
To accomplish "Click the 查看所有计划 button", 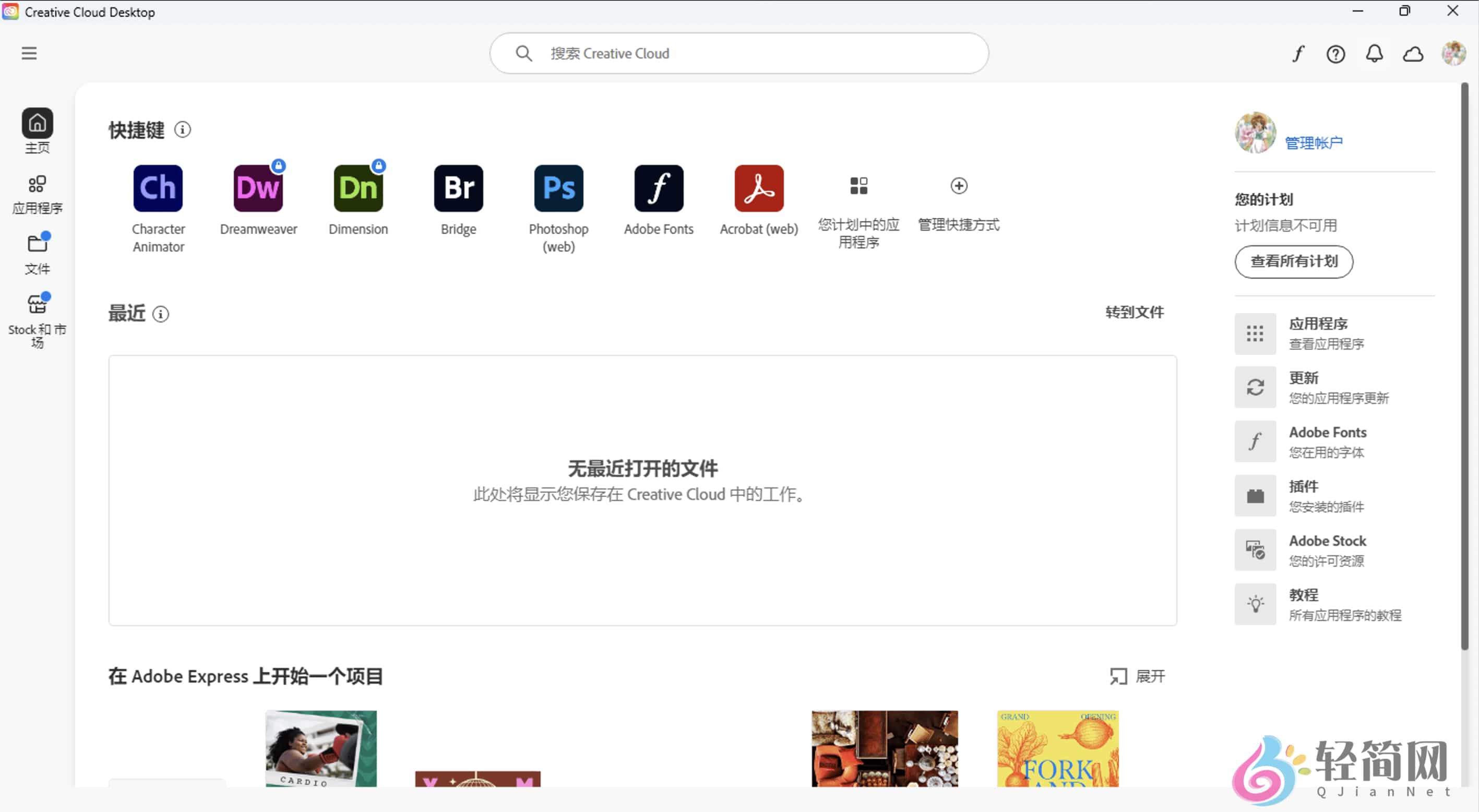I will (1293, 262).
